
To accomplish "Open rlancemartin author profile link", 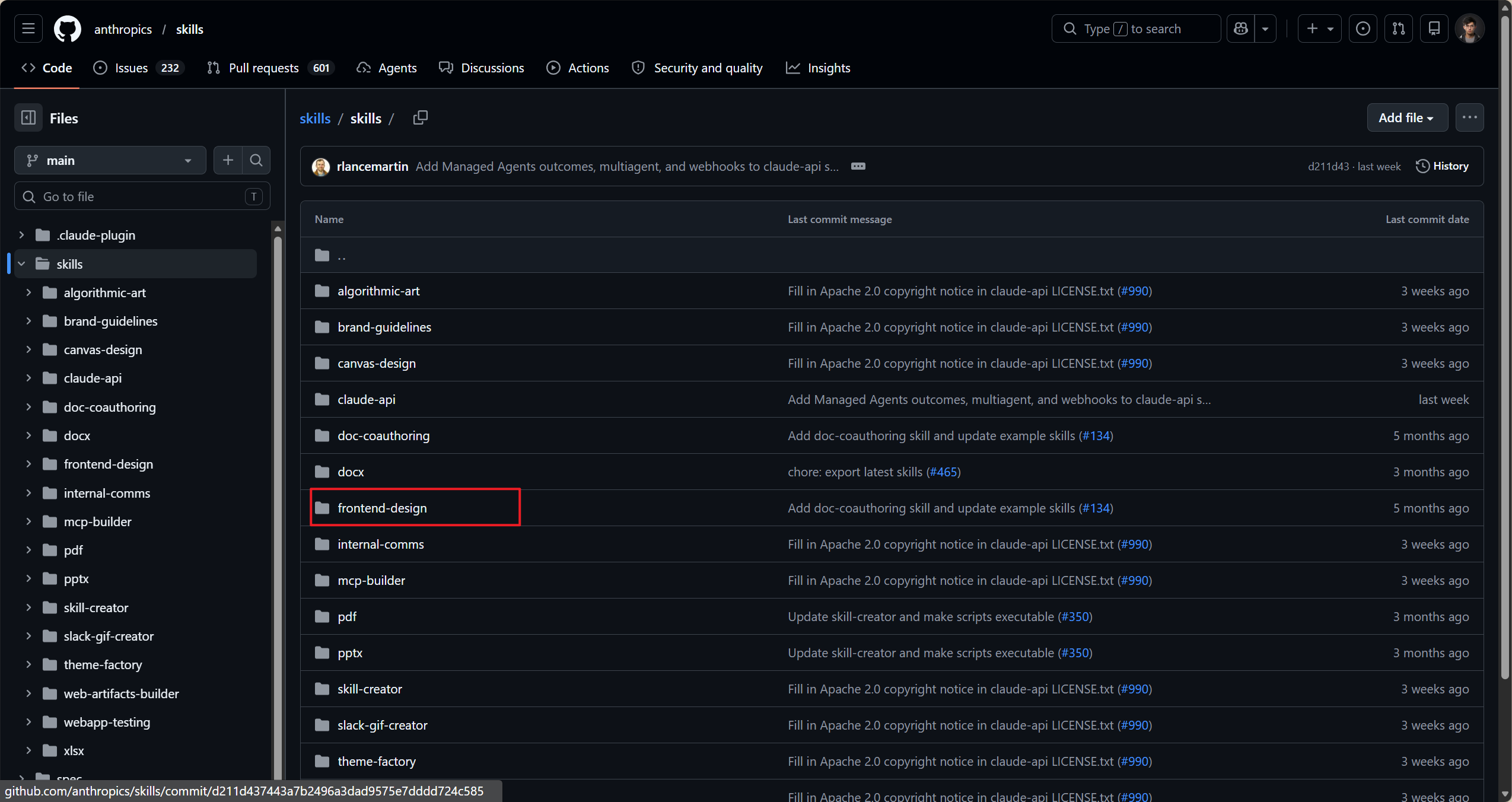I will (373, 167).
